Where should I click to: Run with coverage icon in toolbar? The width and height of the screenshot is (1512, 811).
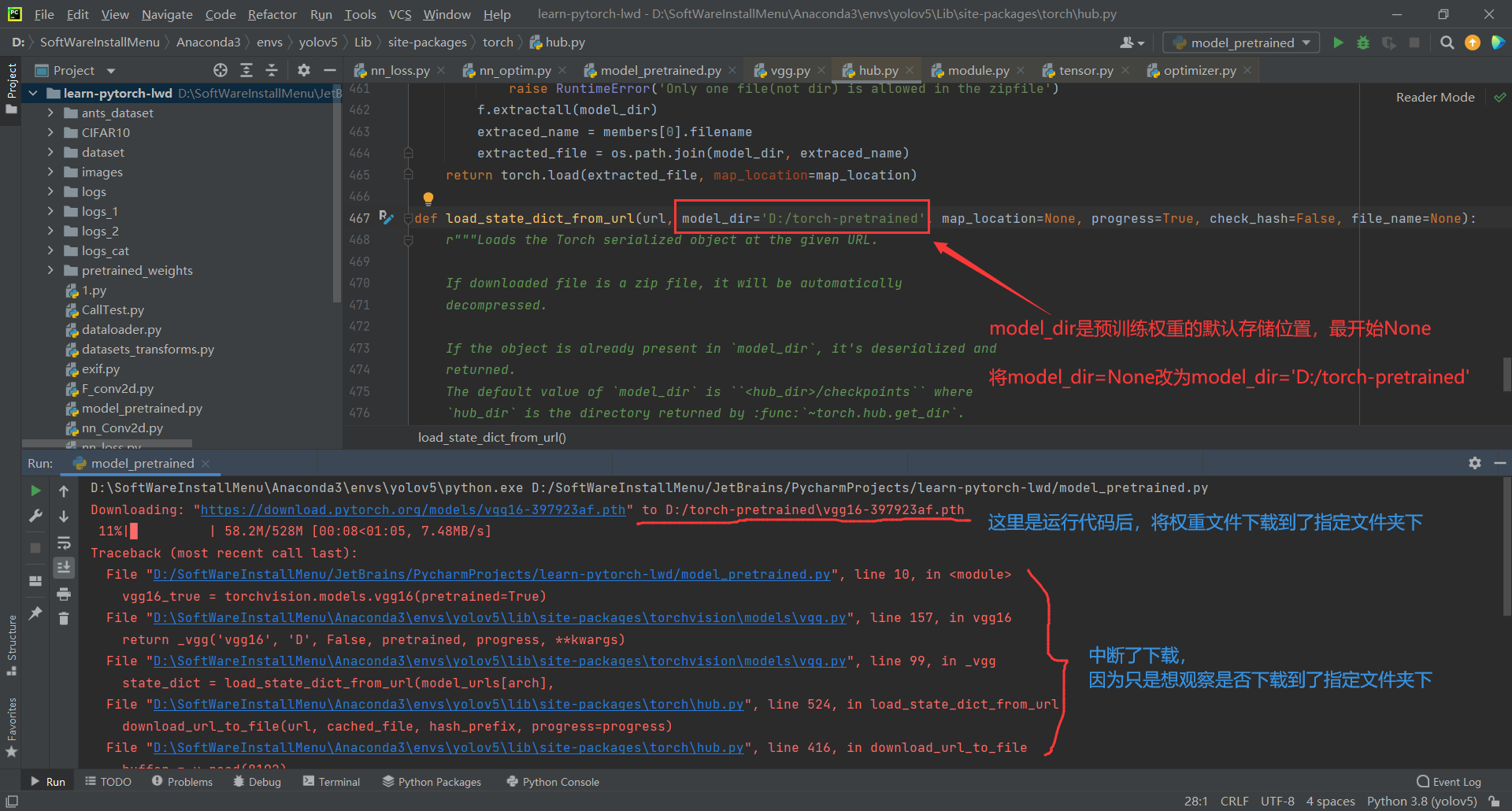(1389, 43)
